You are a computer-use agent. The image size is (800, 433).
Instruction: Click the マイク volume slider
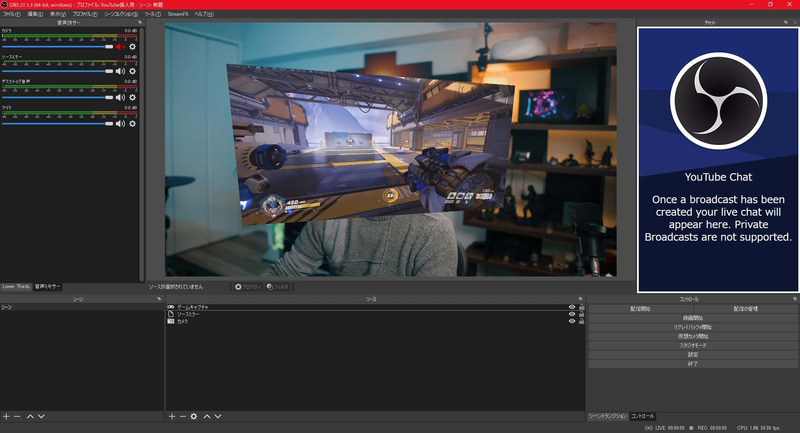(x=58, y=123)
